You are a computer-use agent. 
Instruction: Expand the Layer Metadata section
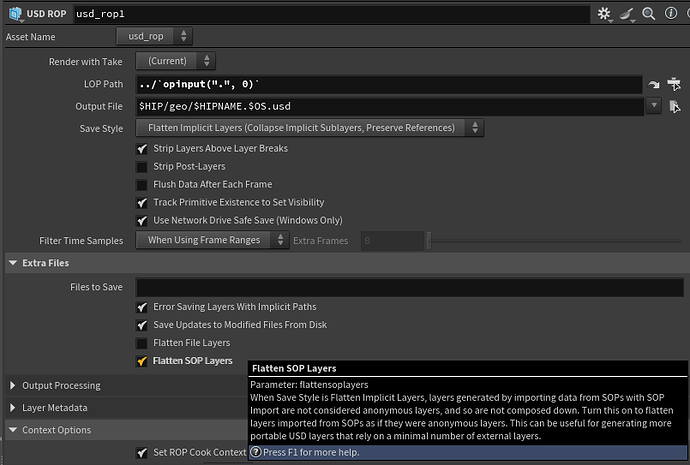coord(13,408)
